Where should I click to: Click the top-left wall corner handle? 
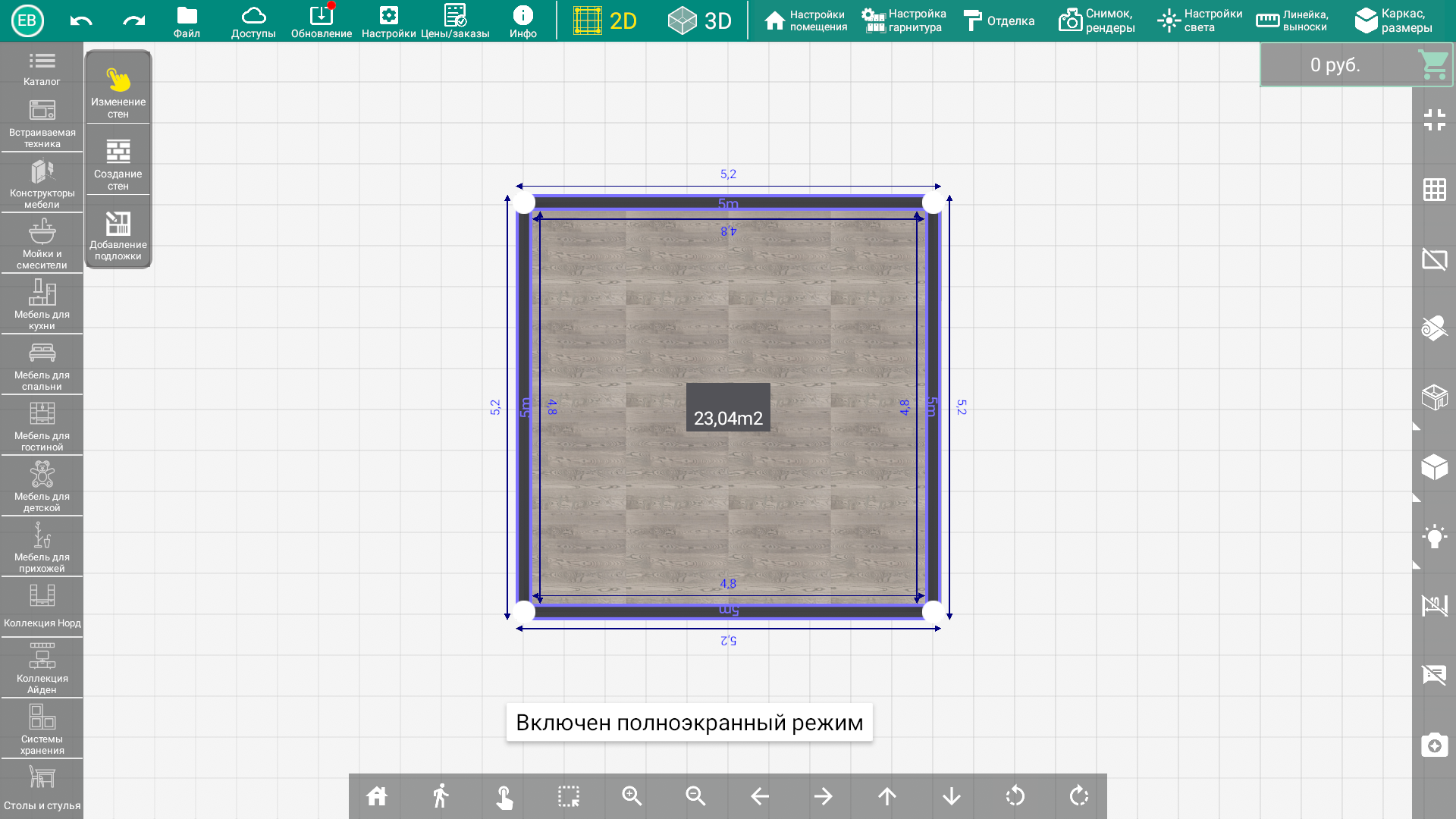(524, 202)
